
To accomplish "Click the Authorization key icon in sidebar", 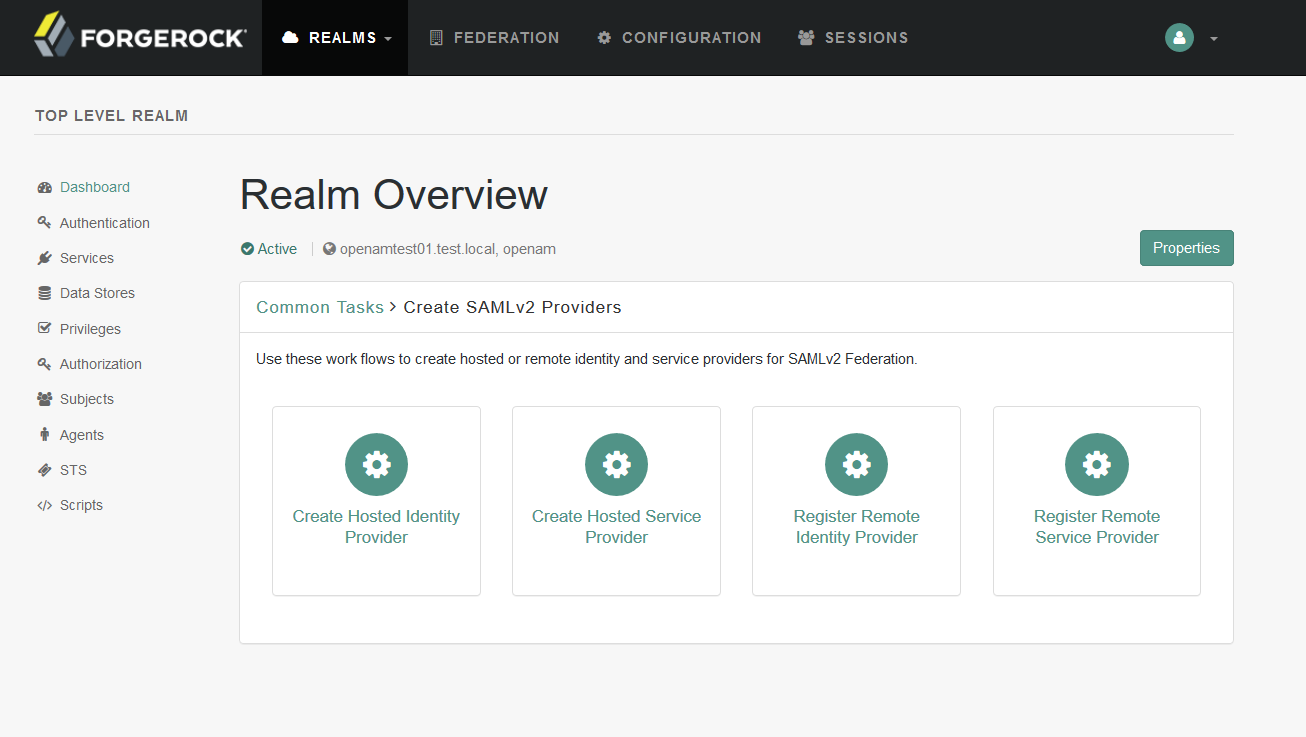I will point(44,364).
